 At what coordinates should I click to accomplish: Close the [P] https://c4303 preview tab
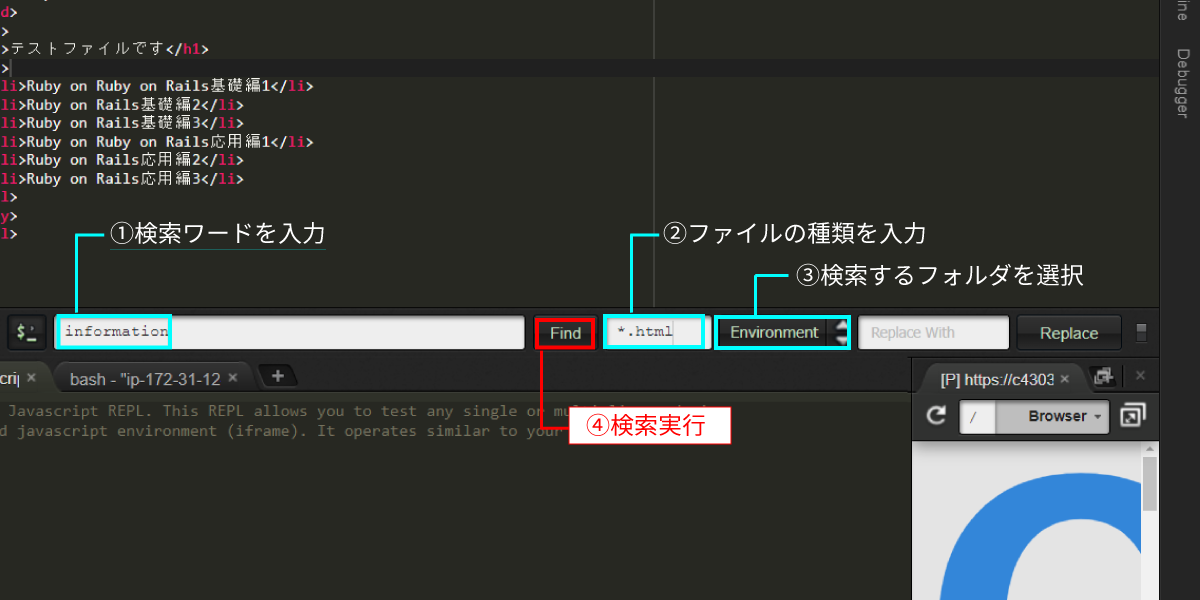click(1065, 378)
